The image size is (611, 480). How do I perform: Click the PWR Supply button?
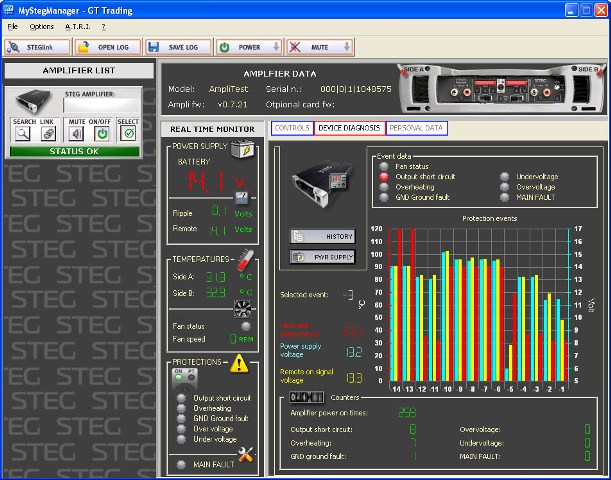[323, 257]
